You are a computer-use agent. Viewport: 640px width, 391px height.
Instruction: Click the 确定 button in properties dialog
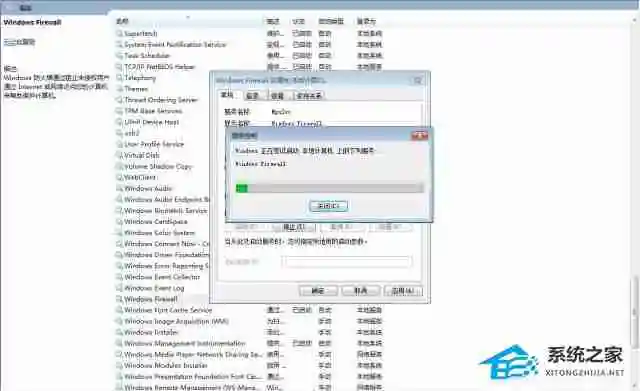point(318,291)
